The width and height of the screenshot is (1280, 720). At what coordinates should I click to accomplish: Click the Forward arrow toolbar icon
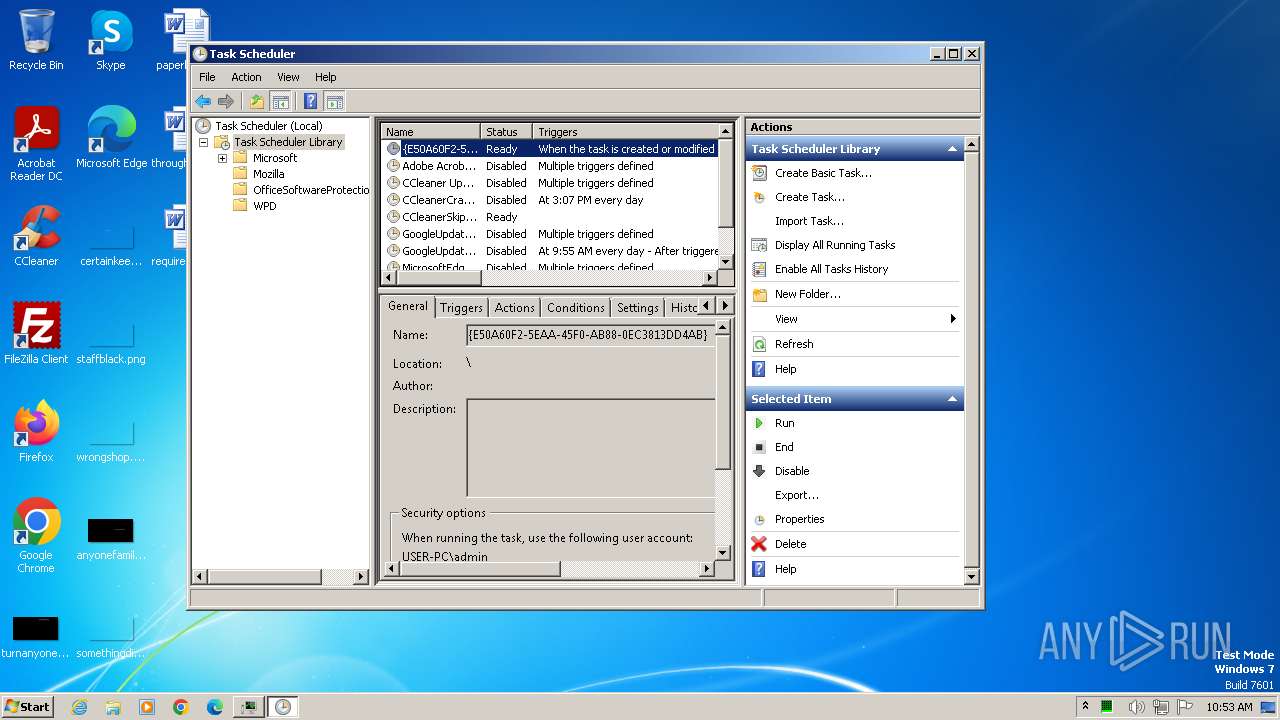[x=226, y=101]
